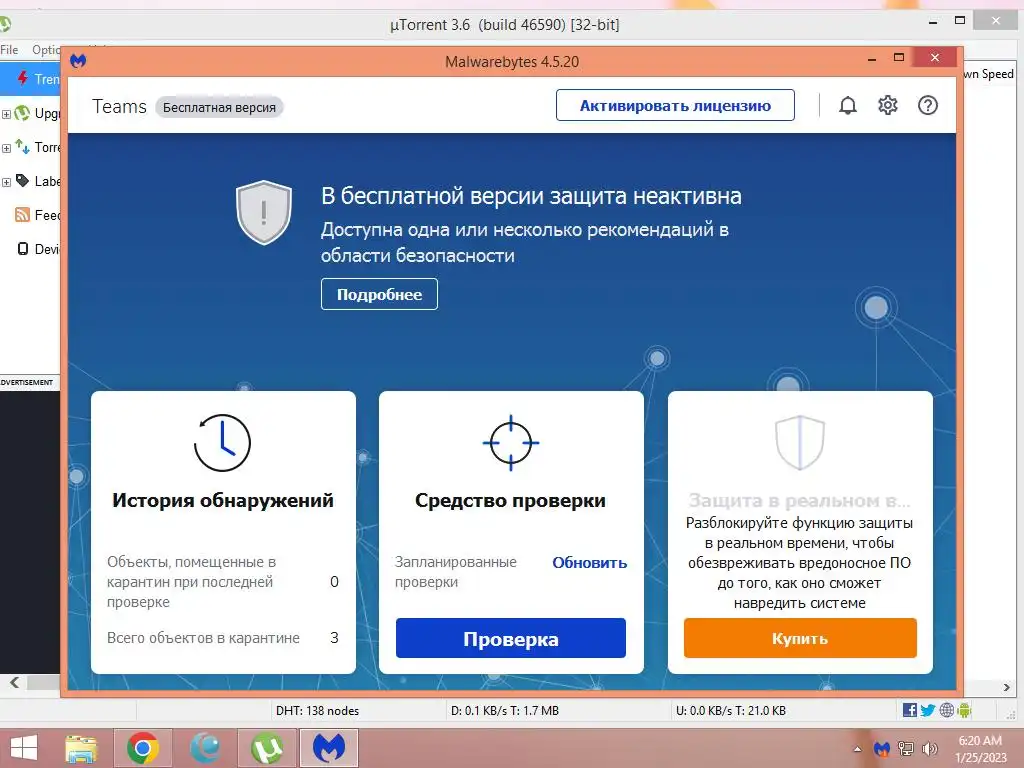Click the shield icon in real-time protection card
1024x768 pixels.
[x=800, y=443]
